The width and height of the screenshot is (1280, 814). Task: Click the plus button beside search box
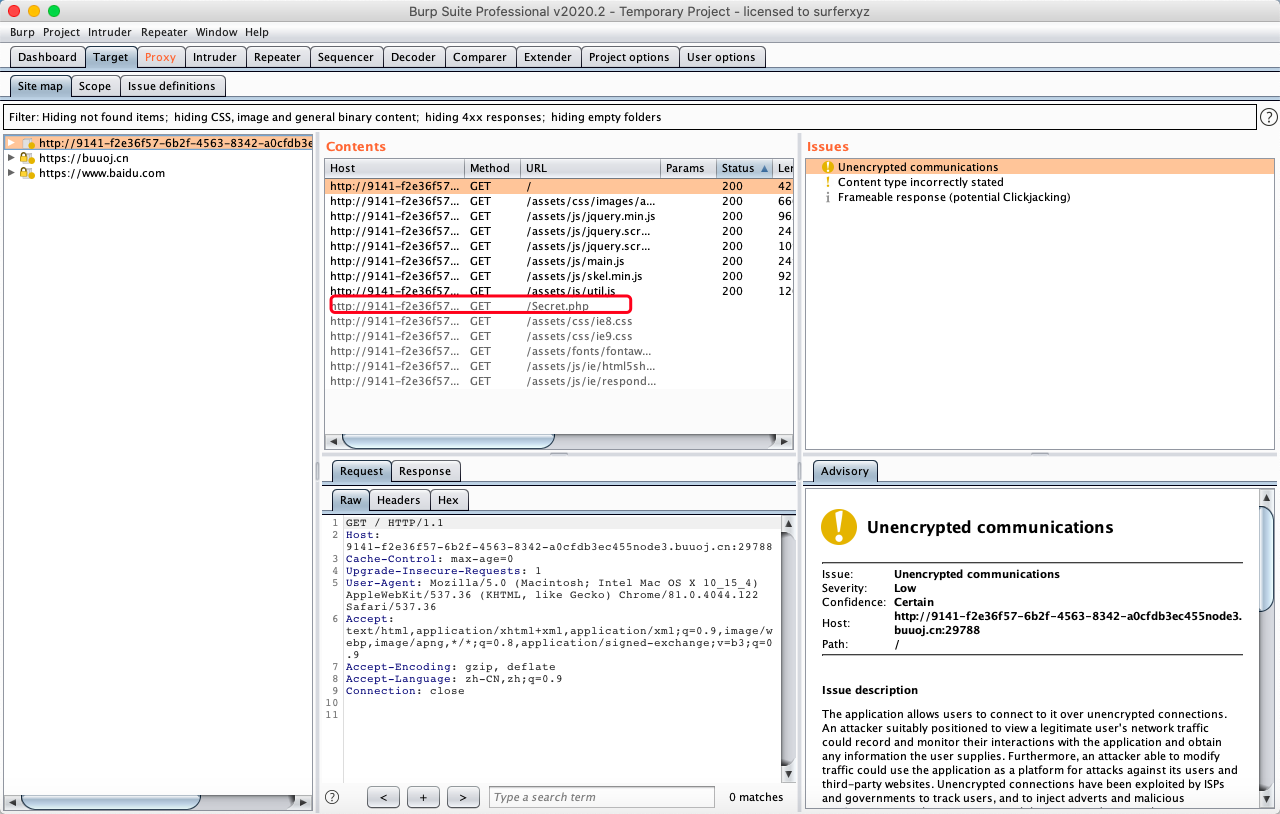tap(423, 797)
